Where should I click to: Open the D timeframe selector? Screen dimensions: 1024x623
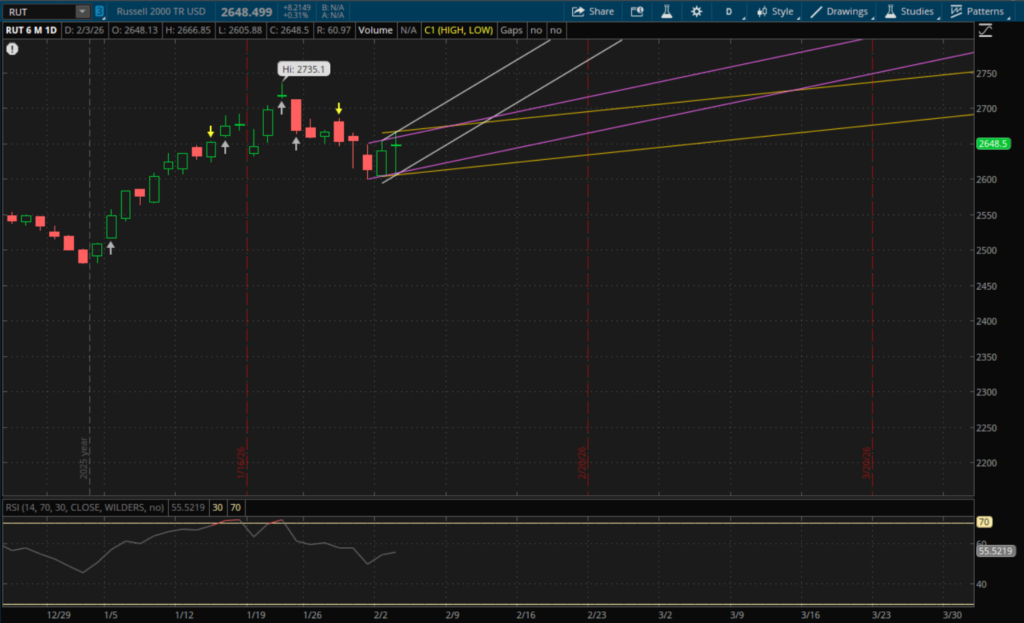(728, 11)
